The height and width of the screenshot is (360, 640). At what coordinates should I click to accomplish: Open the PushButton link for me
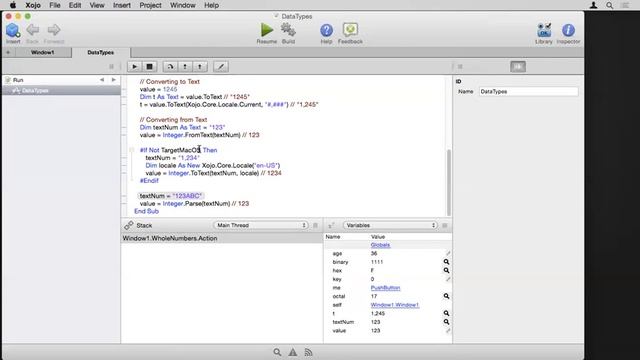(x=385, y=288)
